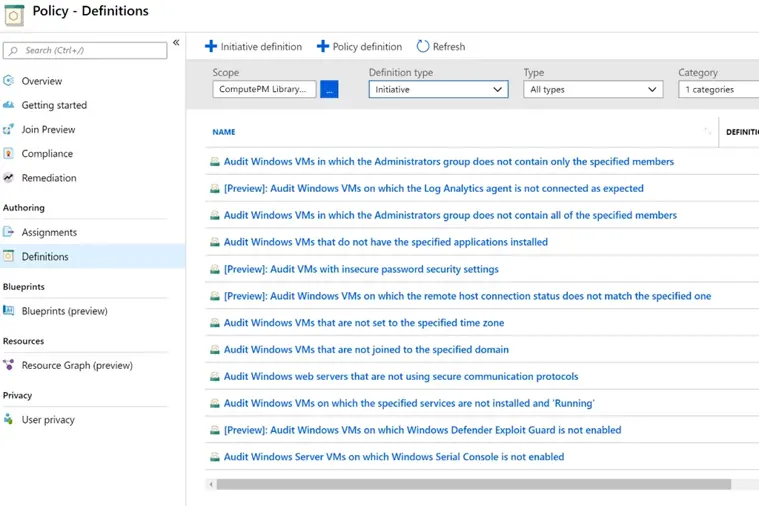
Task: Click the Blueprints (preview) icon
Action: tap(8, 310)
